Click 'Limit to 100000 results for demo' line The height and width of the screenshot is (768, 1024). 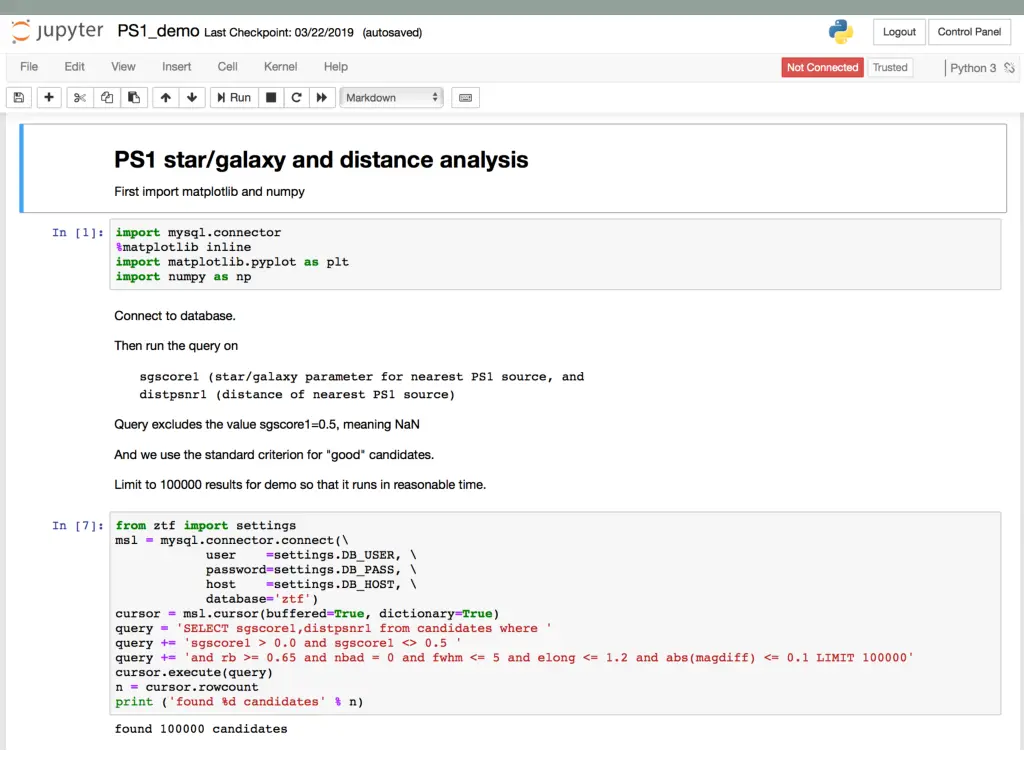tap(300, 485)
